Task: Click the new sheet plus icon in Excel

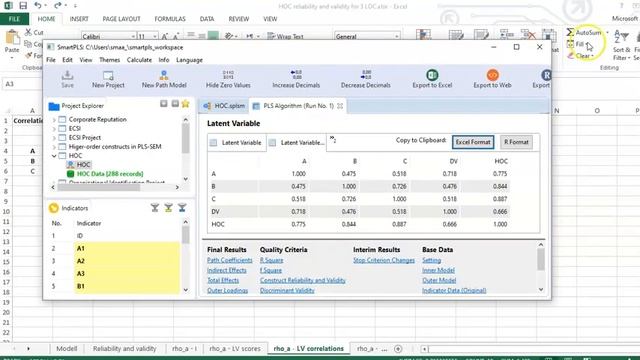Action: click(398, 349)
